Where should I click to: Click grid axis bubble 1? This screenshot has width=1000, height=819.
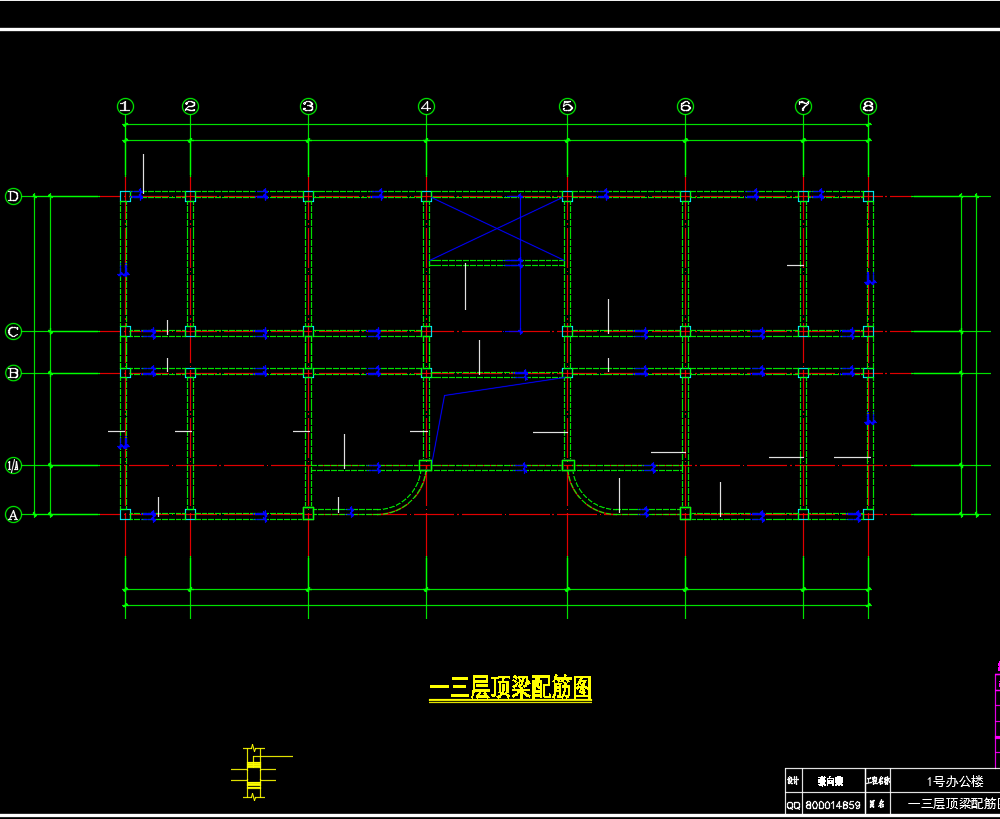click(125, 106)
